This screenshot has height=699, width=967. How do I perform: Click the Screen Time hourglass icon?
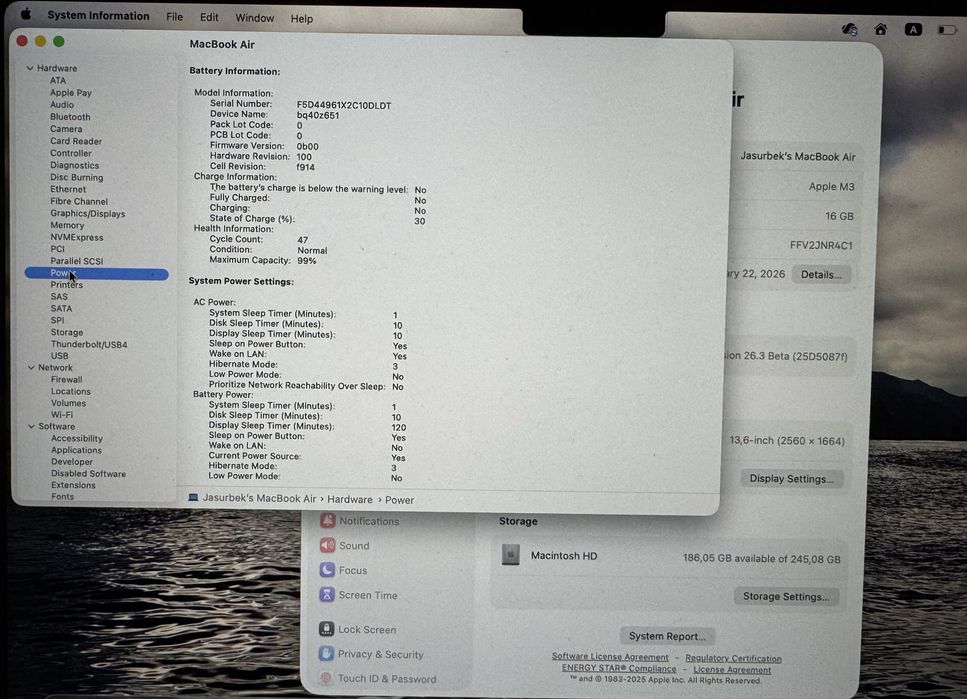click(x=327, y=595)
